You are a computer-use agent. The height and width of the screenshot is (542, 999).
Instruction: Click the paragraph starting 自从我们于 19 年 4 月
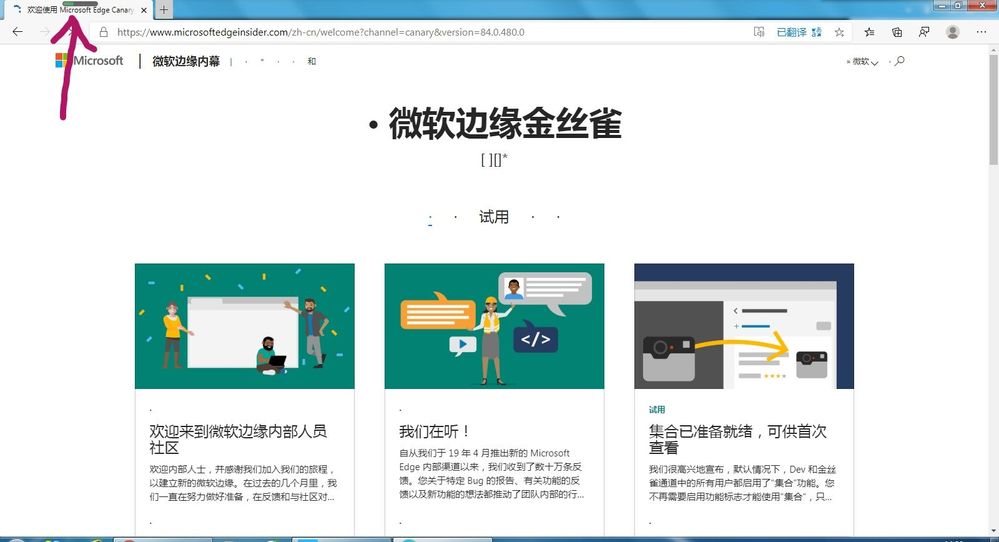[x=491, y=473]
